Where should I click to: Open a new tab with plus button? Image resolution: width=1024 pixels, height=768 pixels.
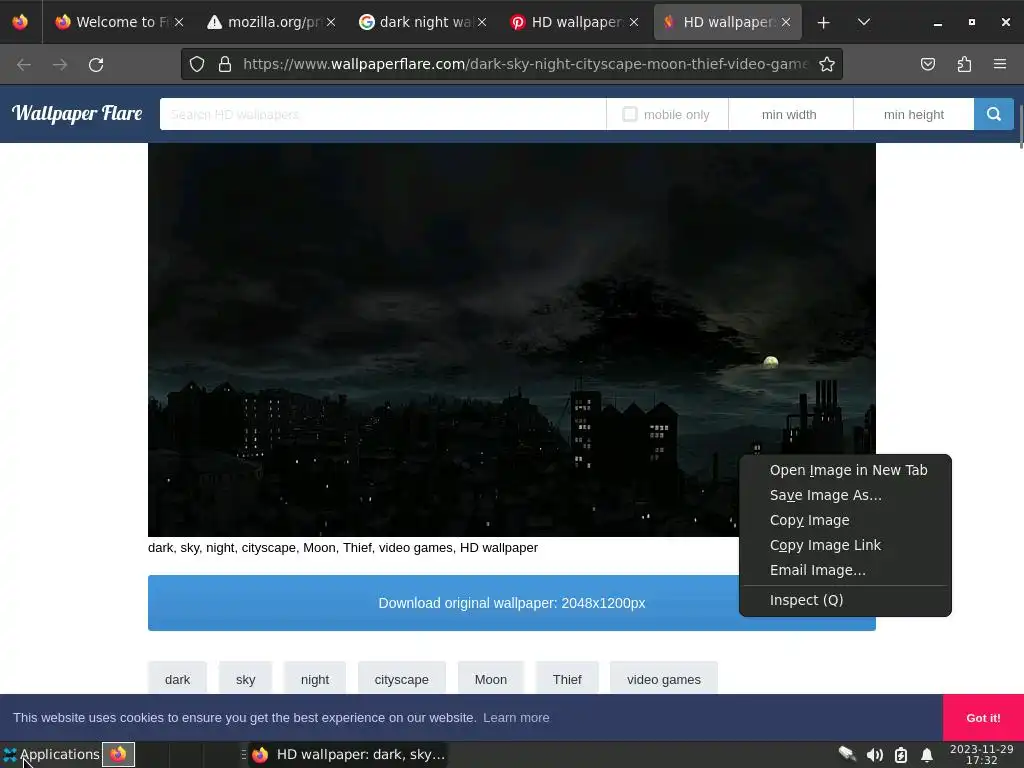(x=824, y=22)
